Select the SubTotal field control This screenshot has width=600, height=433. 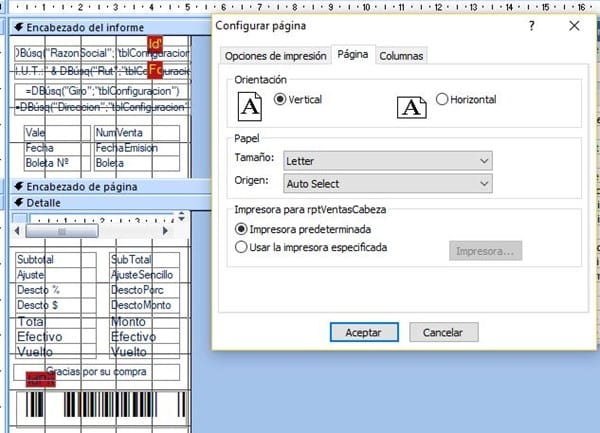[x=145, y=260]
